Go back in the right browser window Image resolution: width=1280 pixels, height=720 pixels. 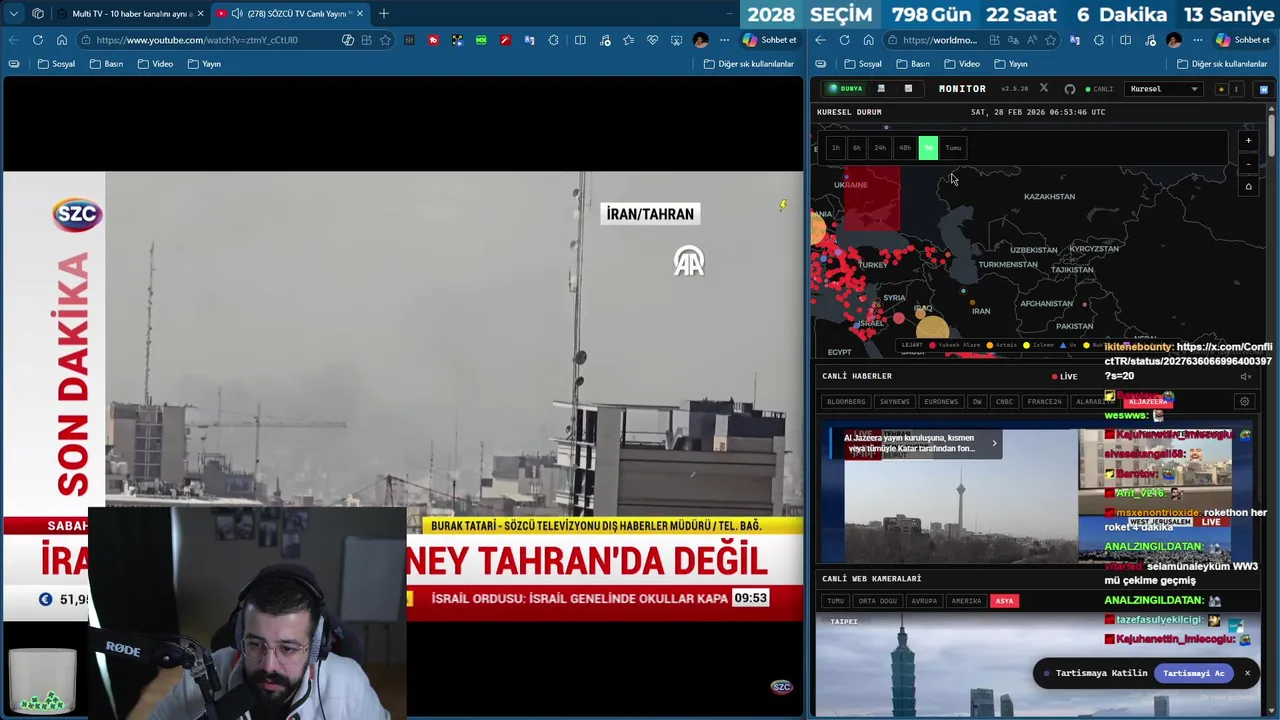point(820,40)
